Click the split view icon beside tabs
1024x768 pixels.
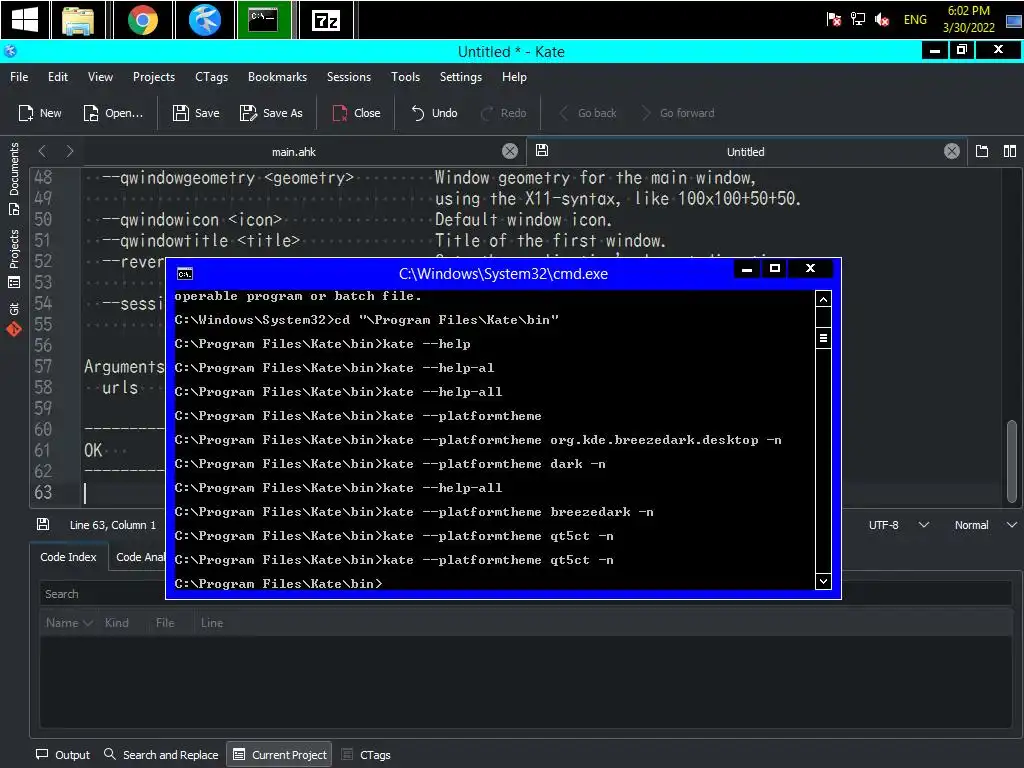tap(1010, 152)
